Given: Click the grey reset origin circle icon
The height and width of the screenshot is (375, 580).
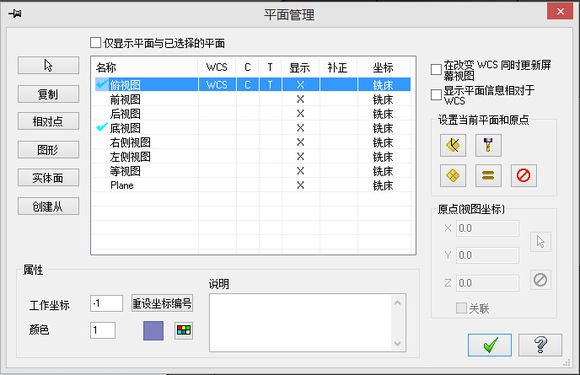Looking at the screenshot, I should (x=540, y=280).
